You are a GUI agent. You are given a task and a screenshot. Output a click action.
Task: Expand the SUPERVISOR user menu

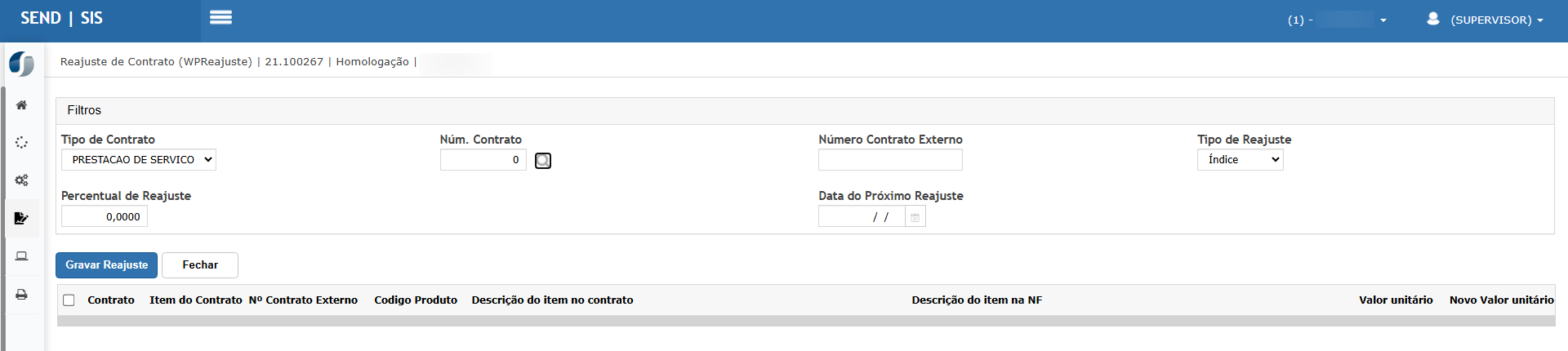[x=1486, y=20]
